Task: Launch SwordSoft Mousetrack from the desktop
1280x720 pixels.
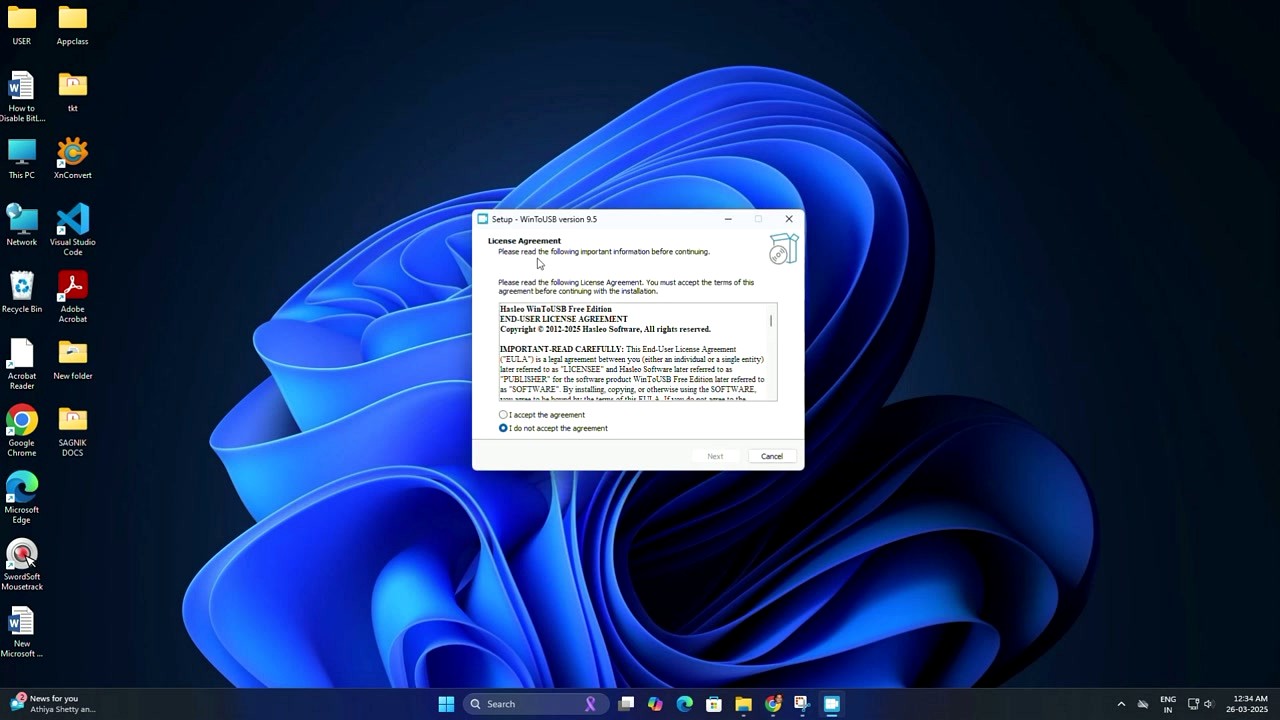Action: click(21, 555)
